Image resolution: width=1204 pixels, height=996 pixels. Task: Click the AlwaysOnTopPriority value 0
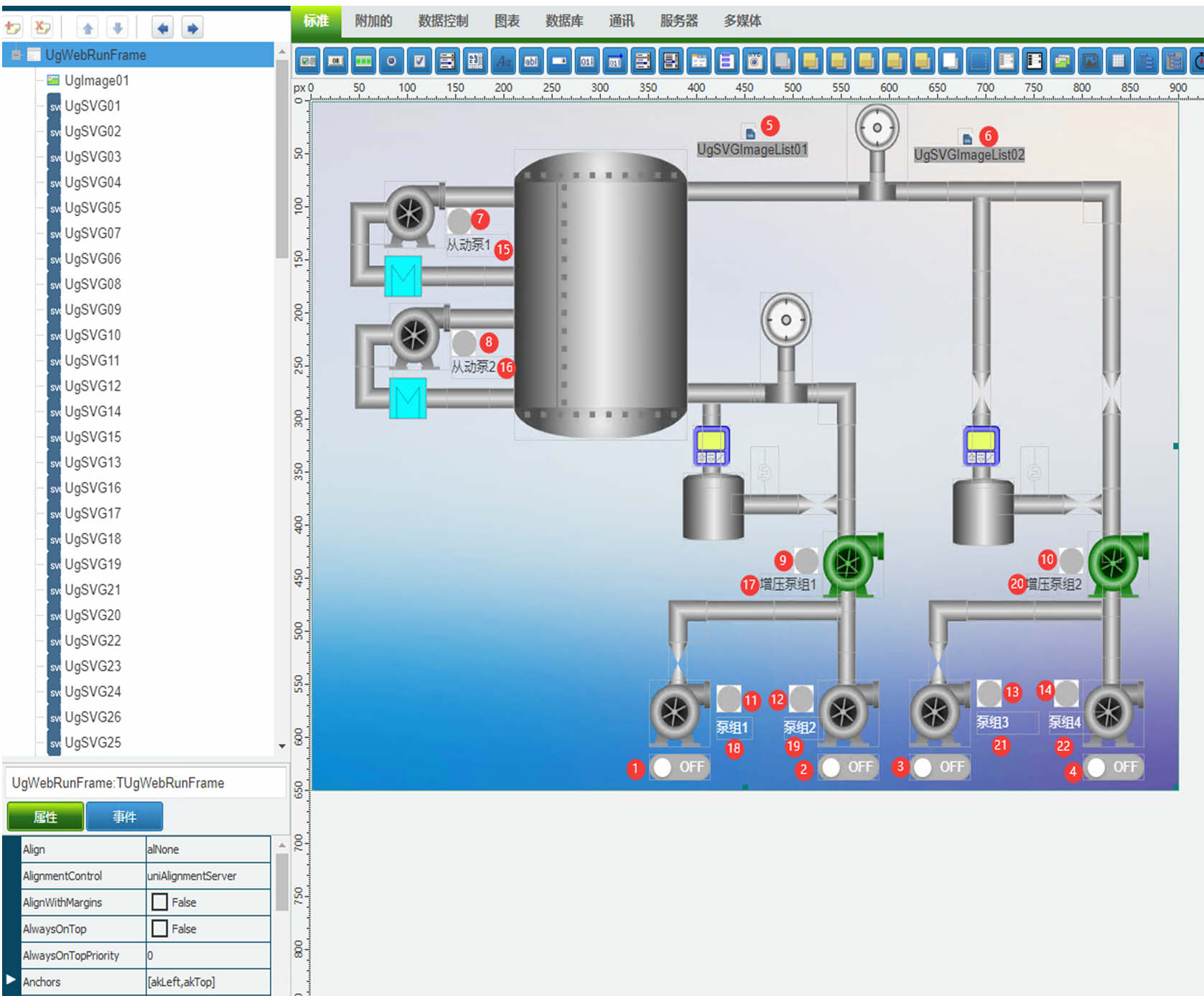[207, 955]
